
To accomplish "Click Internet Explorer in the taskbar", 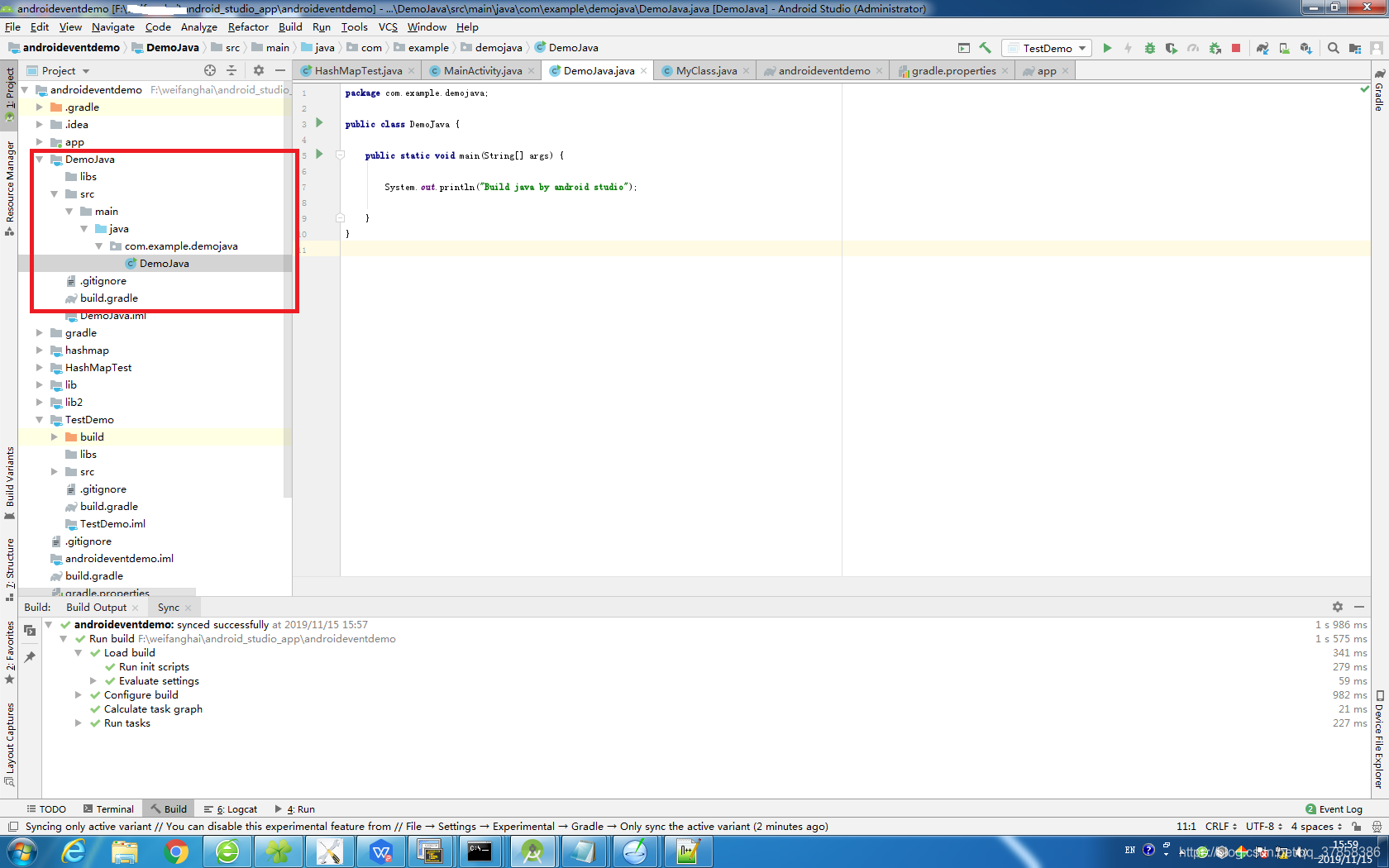I will click(74, 851).
